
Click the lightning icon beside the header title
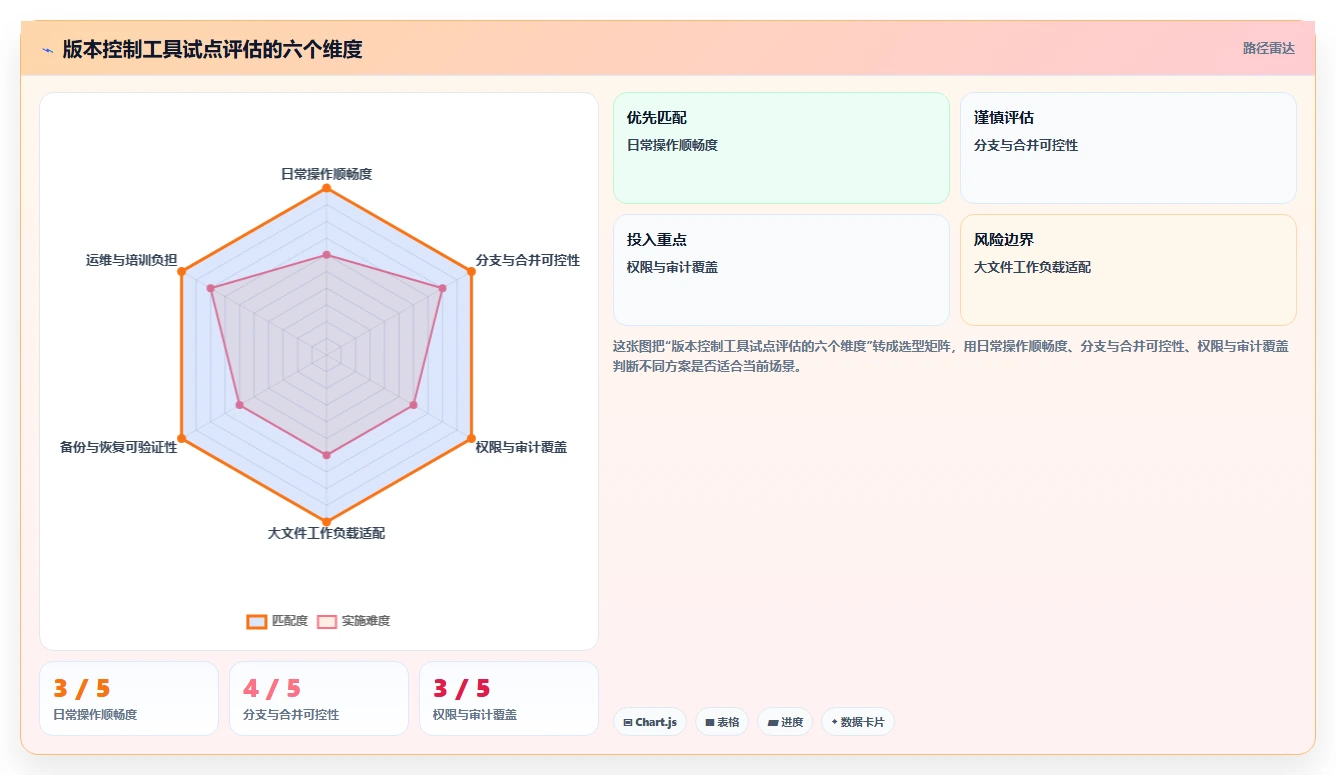click(48, 49)
